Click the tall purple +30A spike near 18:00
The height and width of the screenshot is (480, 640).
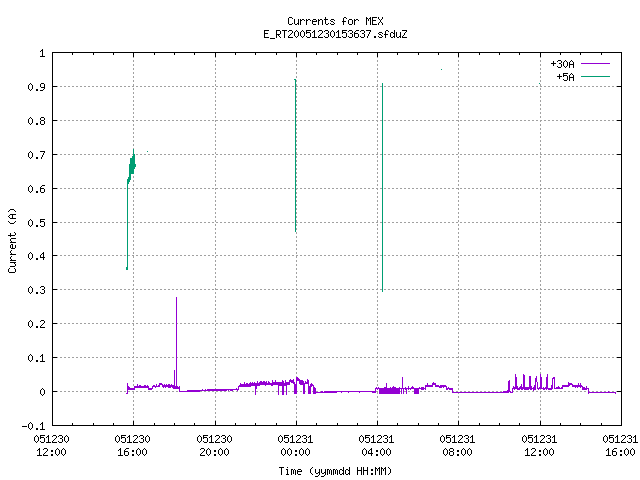(176, 342)
